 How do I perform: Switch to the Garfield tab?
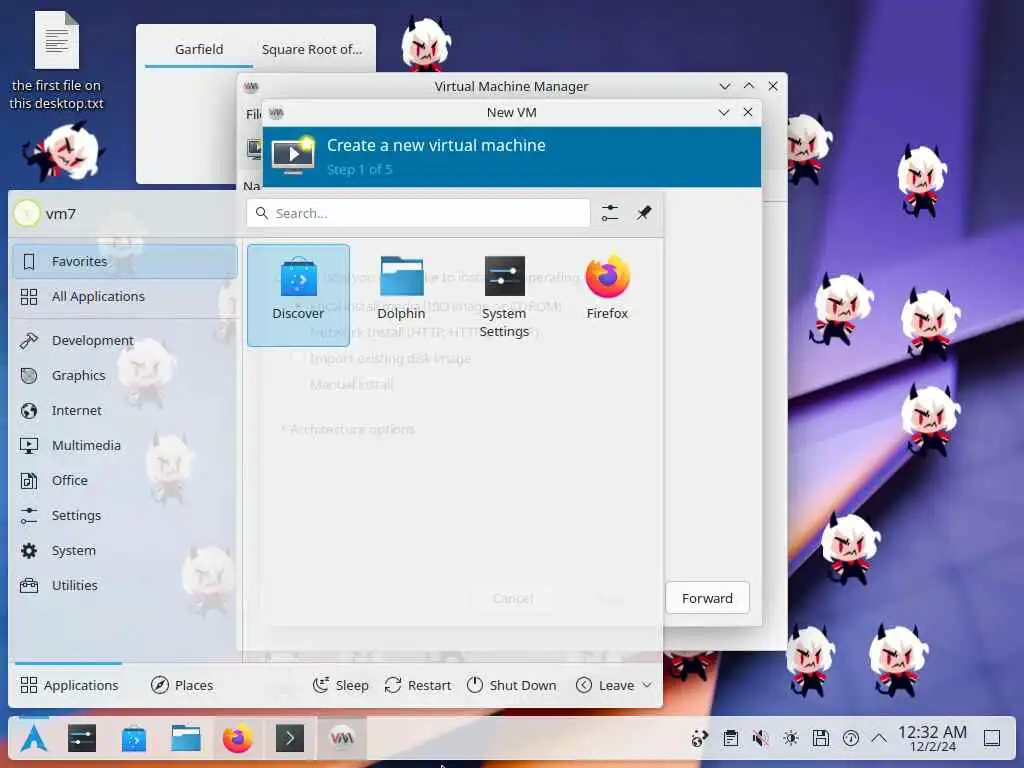[x=199, y=50]
